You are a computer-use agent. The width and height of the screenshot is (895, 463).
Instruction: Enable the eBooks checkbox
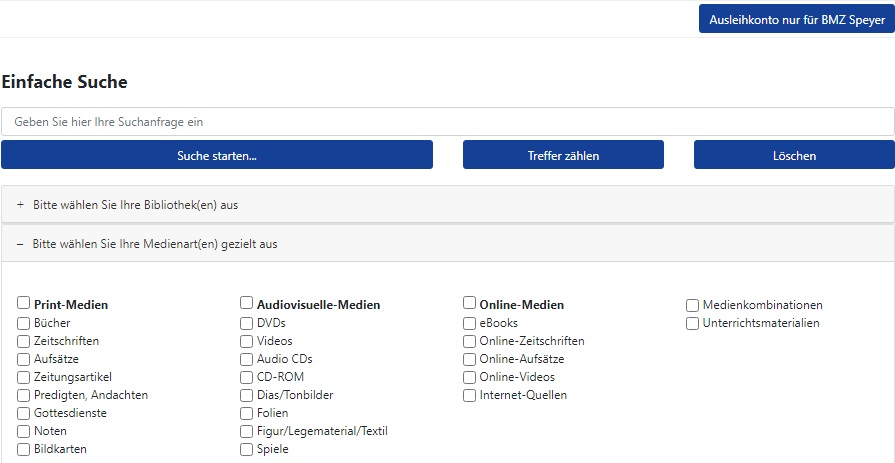tap(469, 324)
